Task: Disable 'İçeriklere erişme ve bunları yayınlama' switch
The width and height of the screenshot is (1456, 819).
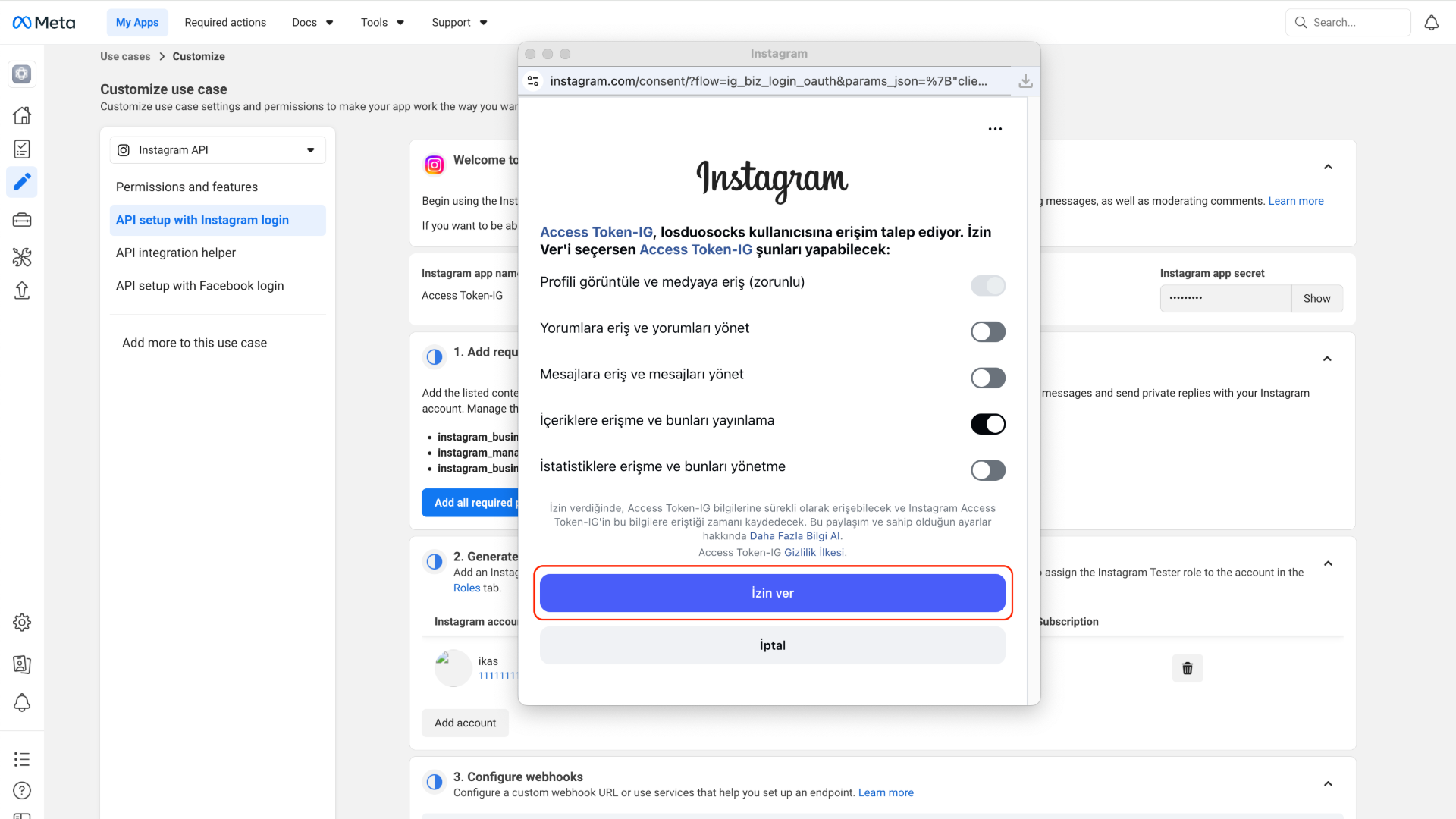Action: pos(988,425)
